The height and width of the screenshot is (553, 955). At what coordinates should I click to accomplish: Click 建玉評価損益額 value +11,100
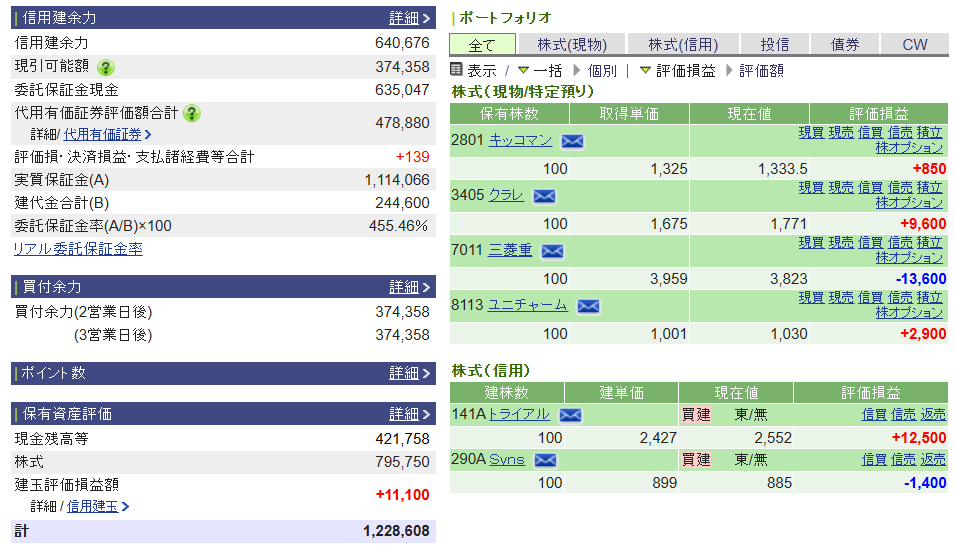(402, 495)
